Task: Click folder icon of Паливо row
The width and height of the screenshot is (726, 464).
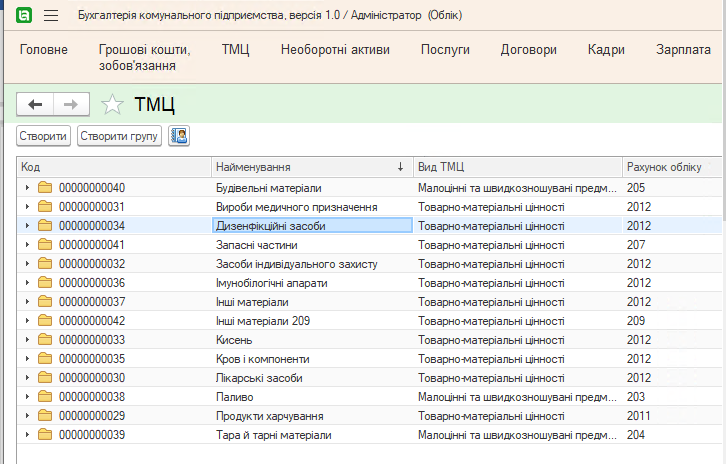Action: coord(45,396)
